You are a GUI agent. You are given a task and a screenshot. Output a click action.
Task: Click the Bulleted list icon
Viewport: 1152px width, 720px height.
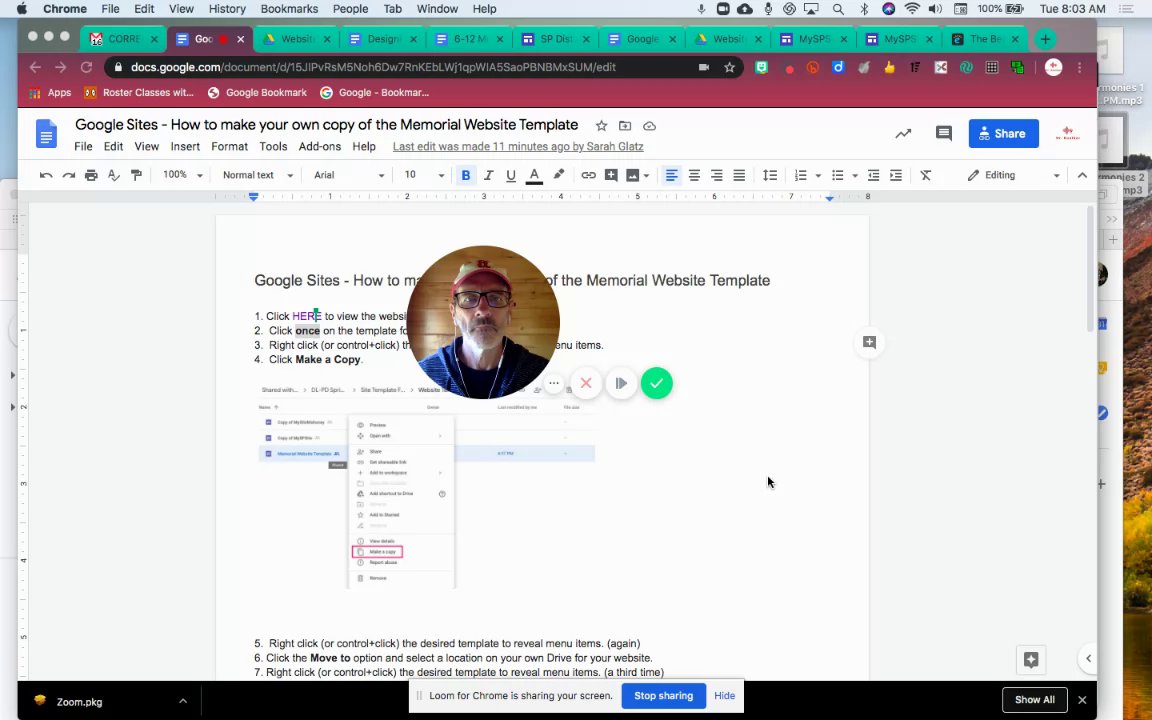837,175
